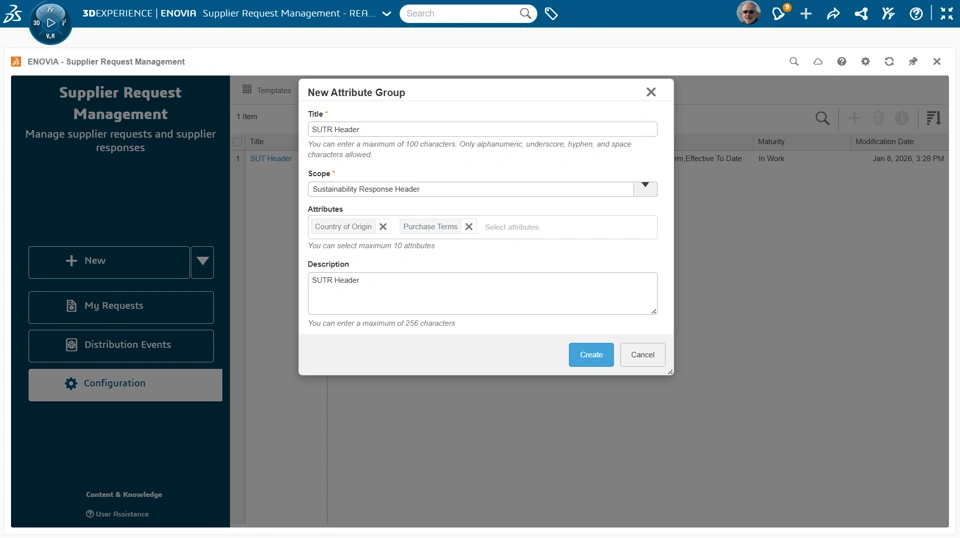960x538 pixels.
Task: Click the share arrow icon
Action: click(833, 13)
